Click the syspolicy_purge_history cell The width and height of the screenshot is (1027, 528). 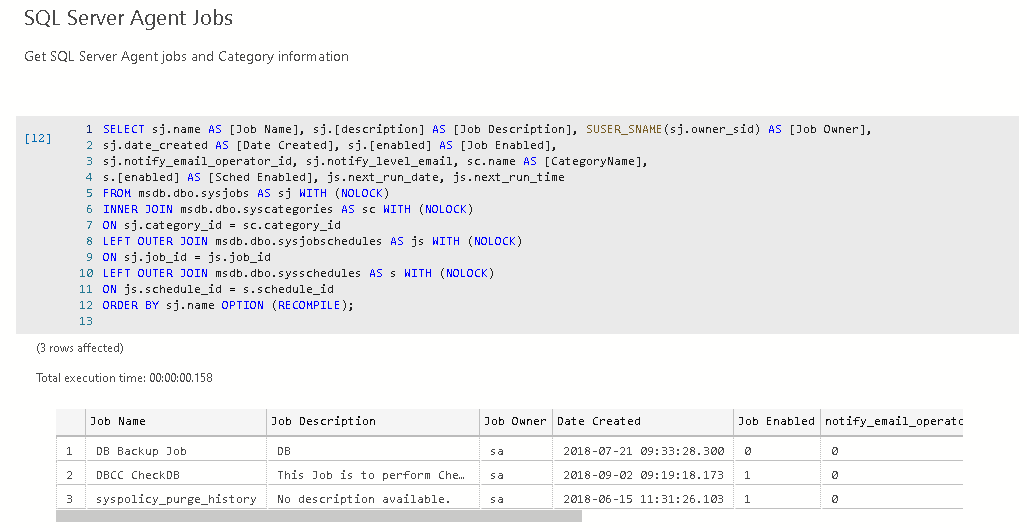tap(176, 499)
